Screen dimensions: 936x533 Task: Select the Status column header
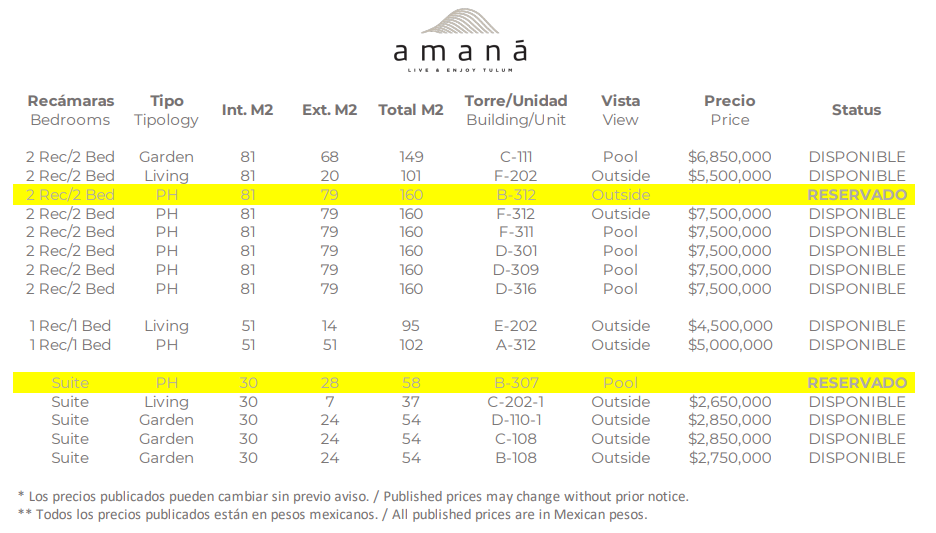[856, 110]
